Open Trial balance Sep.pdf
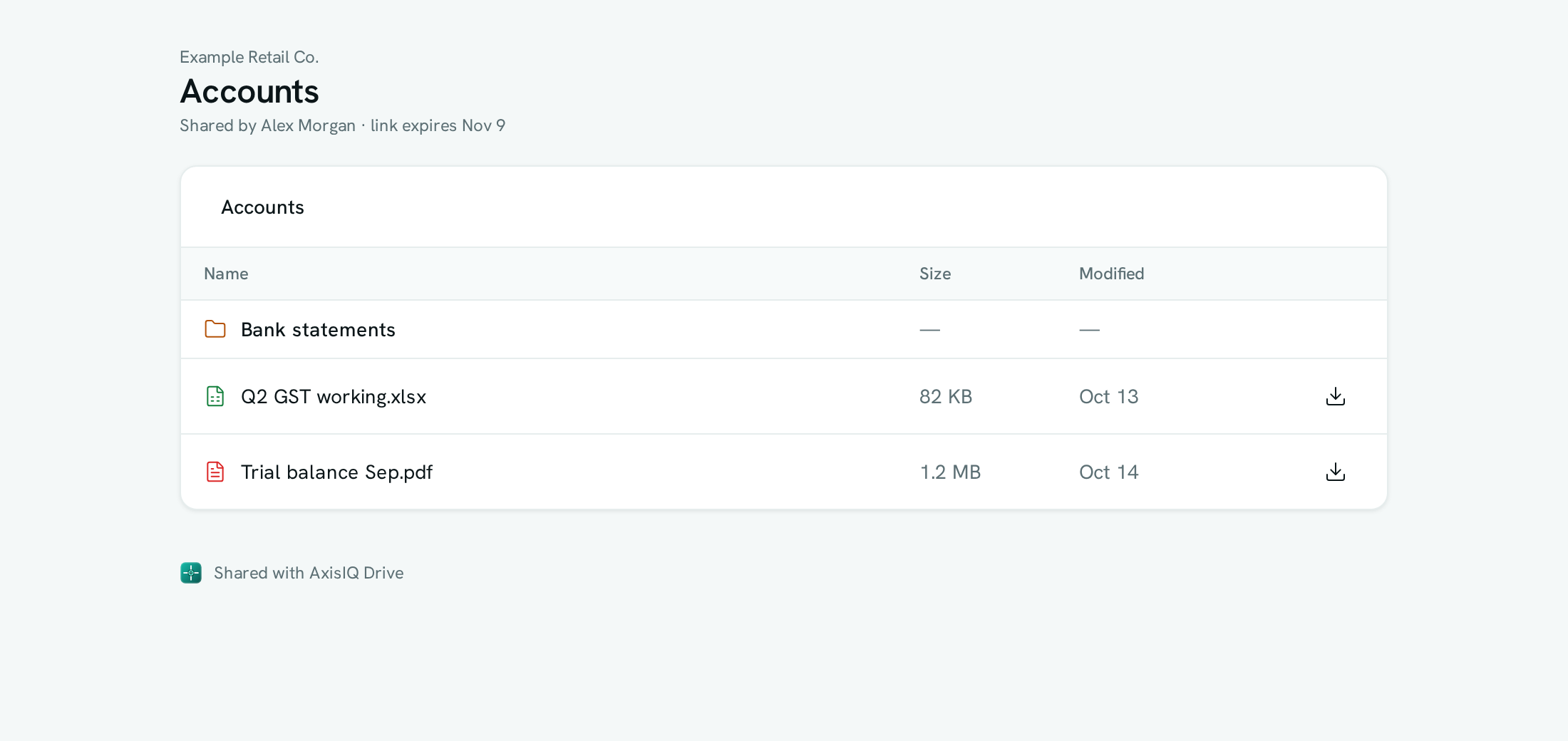This screenshot has width=1568, height=741. (x=336, y=472)
